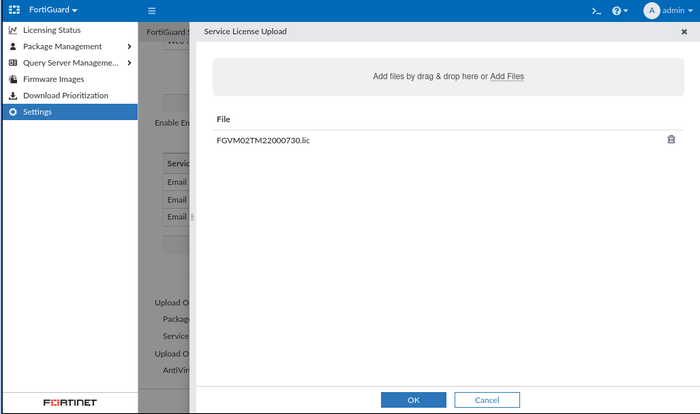700x414 pixels.
Task: Confirm the upload with the OK button
Action: click(413, 400)
